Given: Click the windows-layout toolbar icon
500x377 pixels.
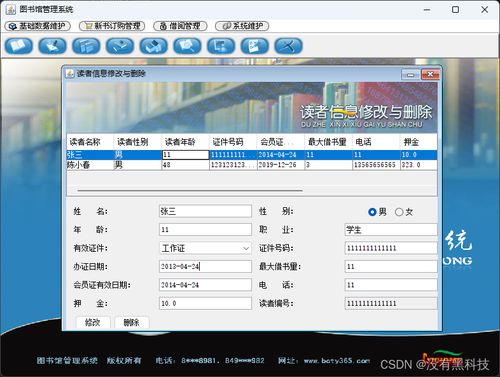Looking at the screenshot, I should [x=221, y=46].
